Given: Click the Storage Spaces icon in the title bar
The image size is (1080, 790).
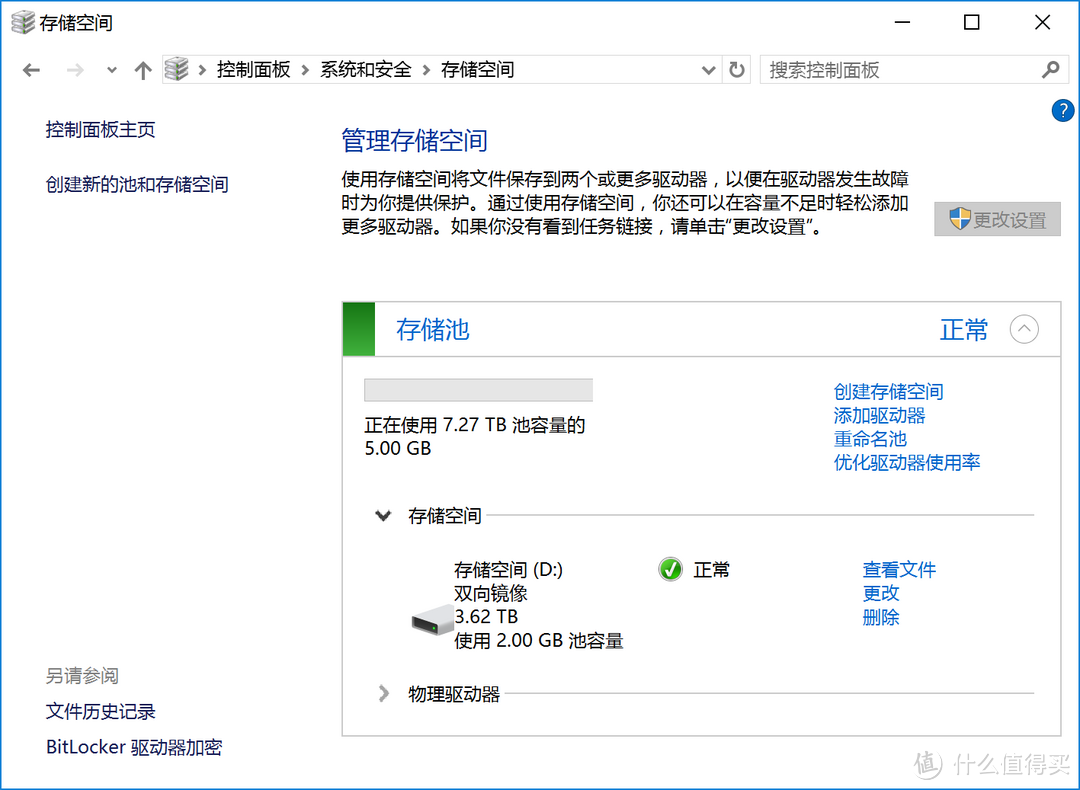Looking at the screenshot, I should click(x=21, y=21).
